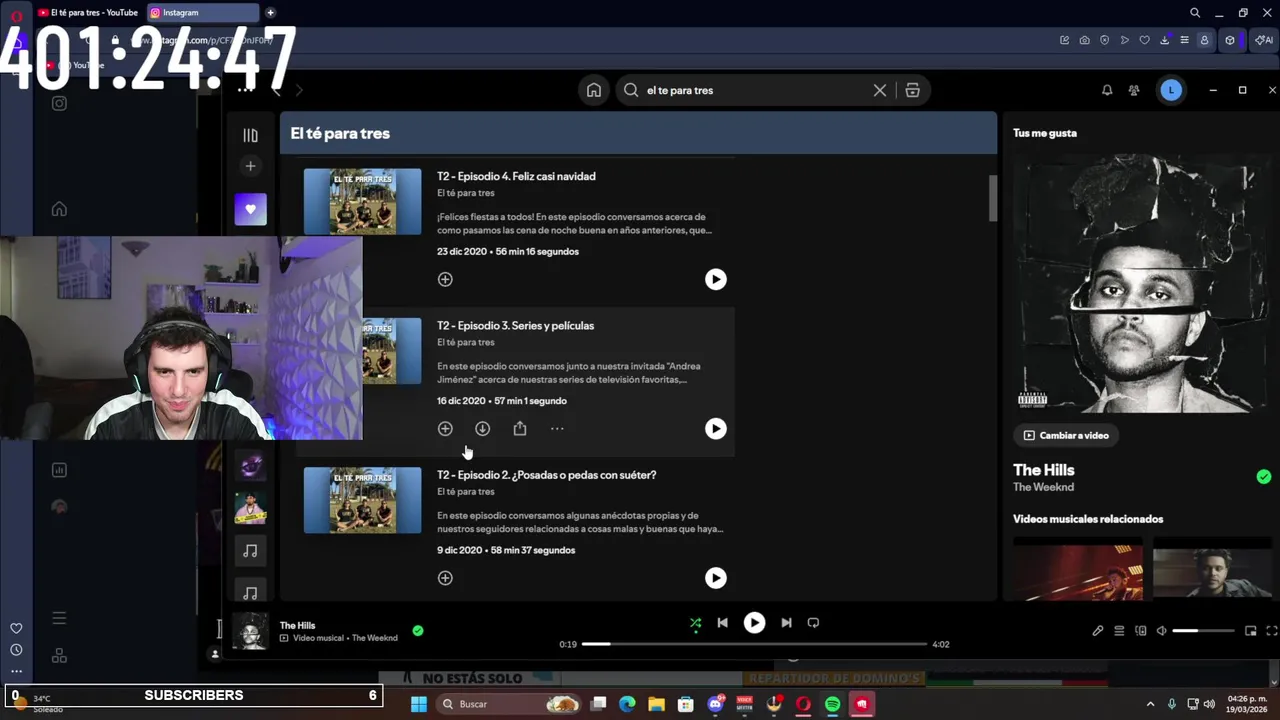Screen dimensions: 1280x720
Task: Open Liked Songs purple heart playlist
Action: coord(250,209)
